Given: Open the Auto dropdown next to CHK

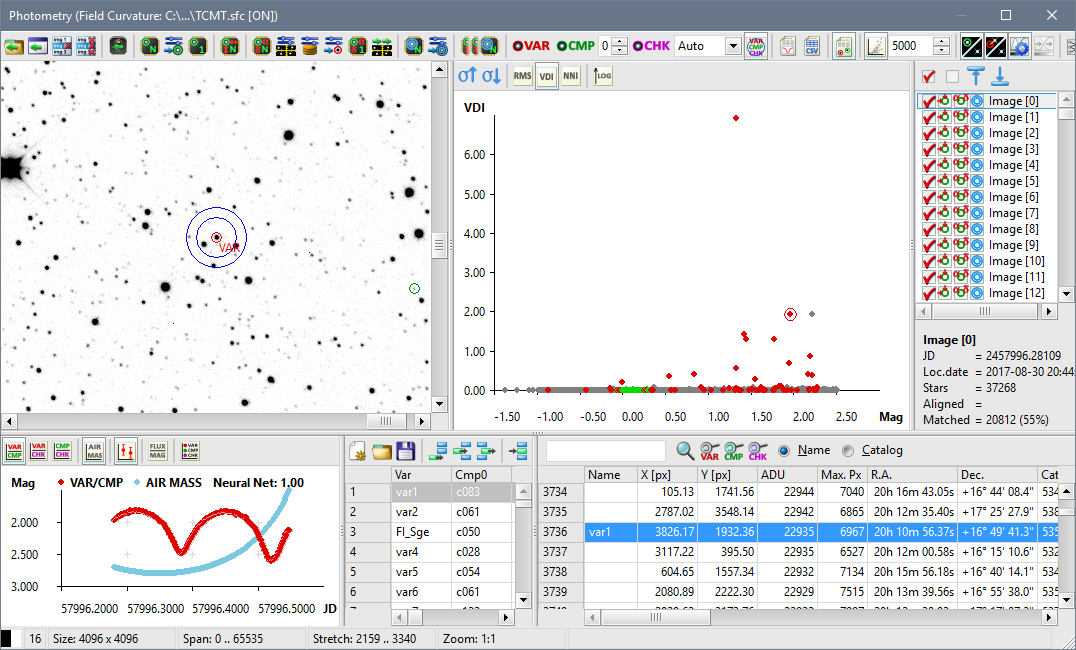Looking at the screenshot, I should [733, 46].
